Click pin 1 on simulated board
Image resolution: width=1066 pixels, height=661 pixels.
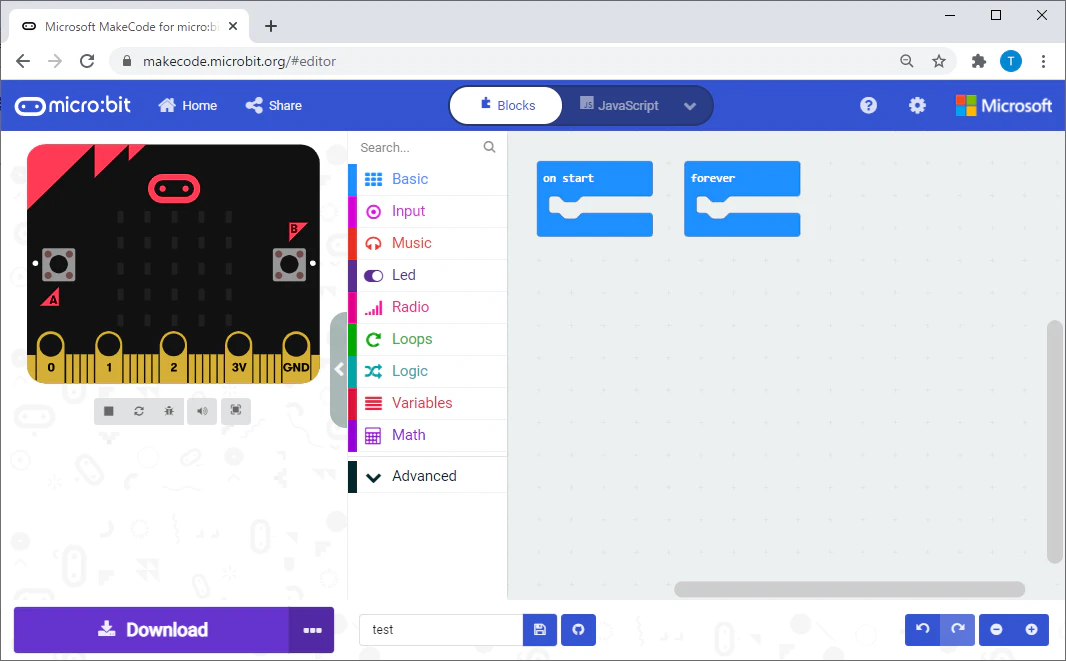click(109, 356)
